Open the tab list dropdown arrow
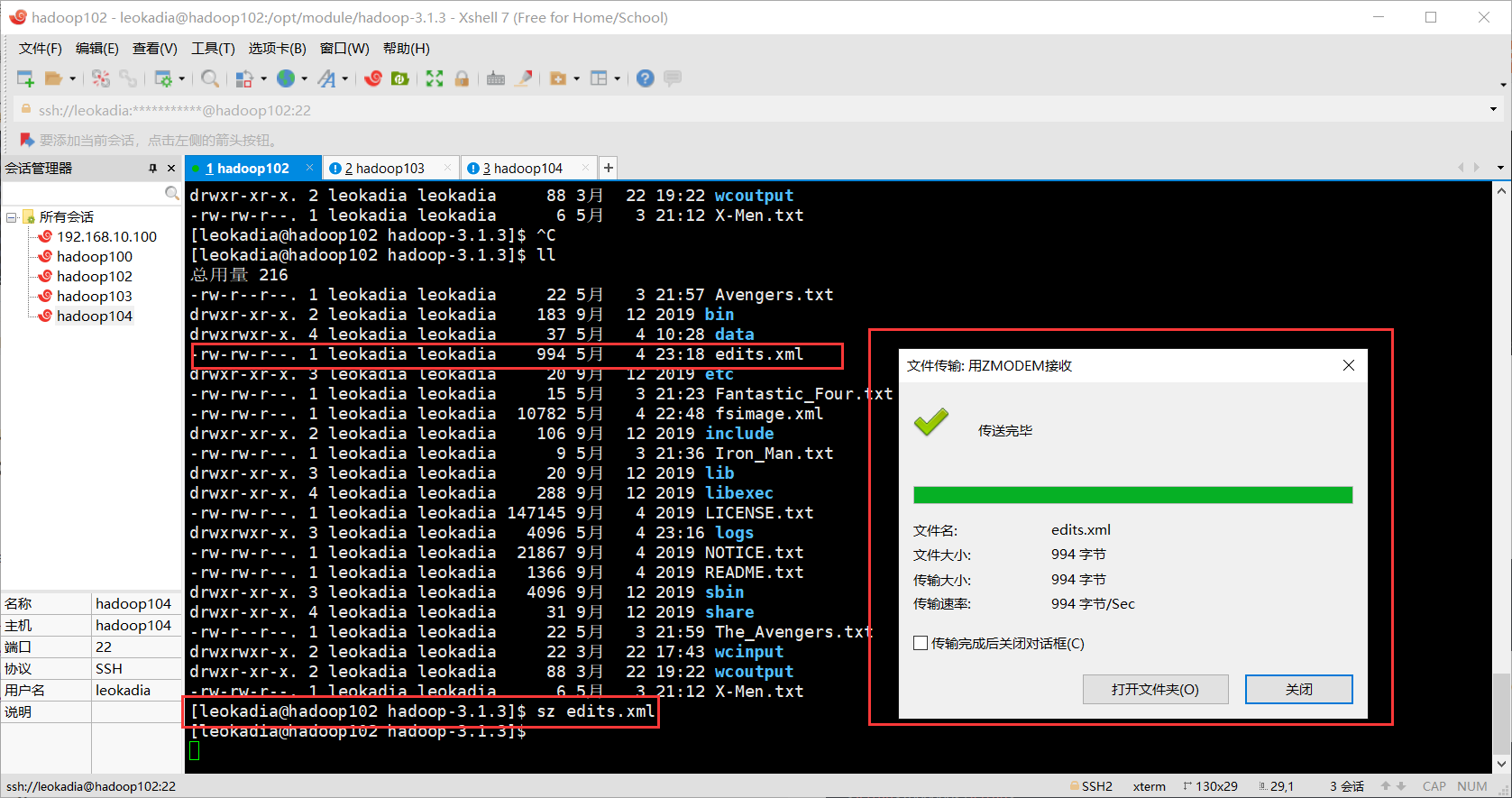Viewport: 1512px width, 798px height. 1500,168
